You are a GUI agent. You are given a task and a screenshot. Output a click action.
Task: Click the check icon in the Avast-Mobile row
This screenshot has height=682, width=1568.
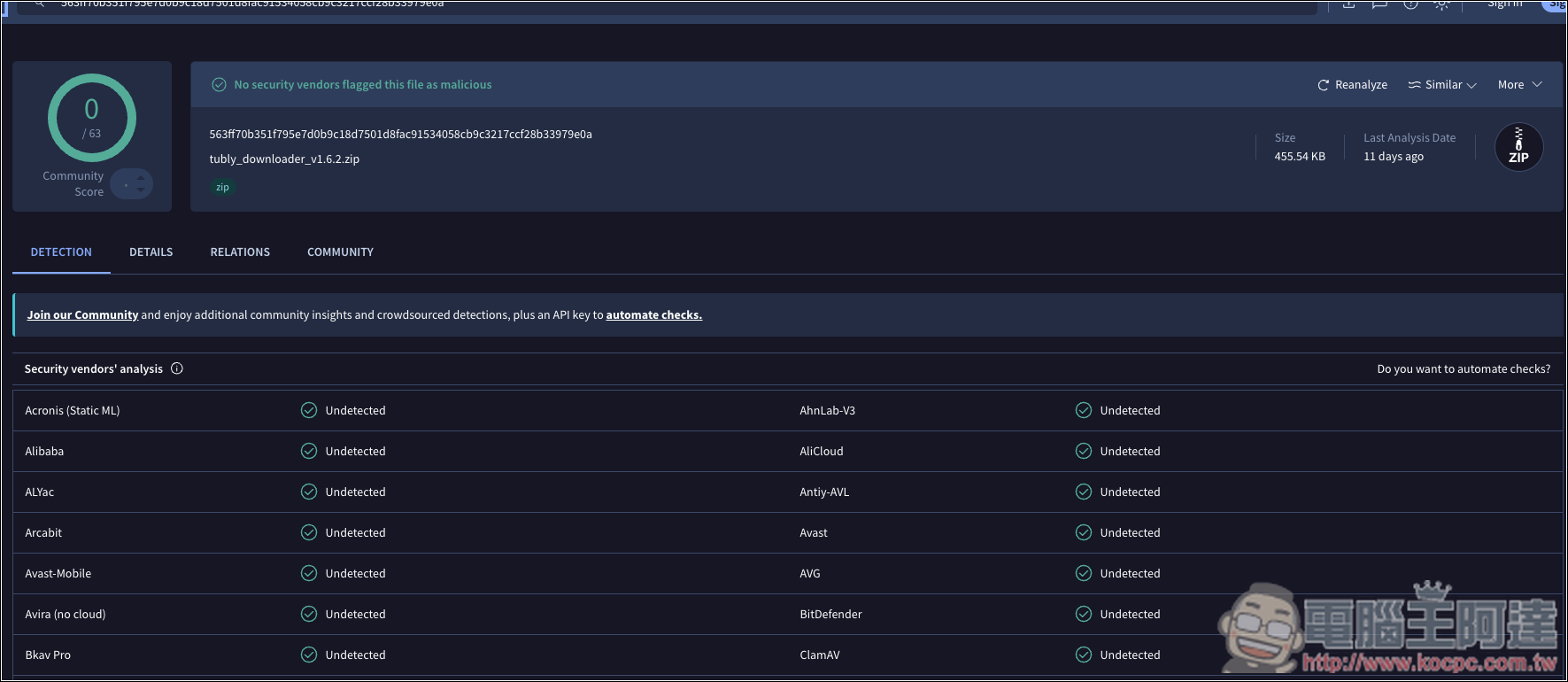click(x=309, y=573)
